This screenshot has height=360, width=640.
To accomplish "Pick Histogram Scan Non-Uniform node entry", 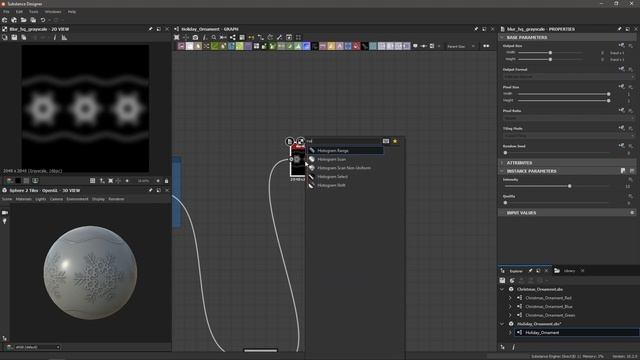I will point(344,168).
